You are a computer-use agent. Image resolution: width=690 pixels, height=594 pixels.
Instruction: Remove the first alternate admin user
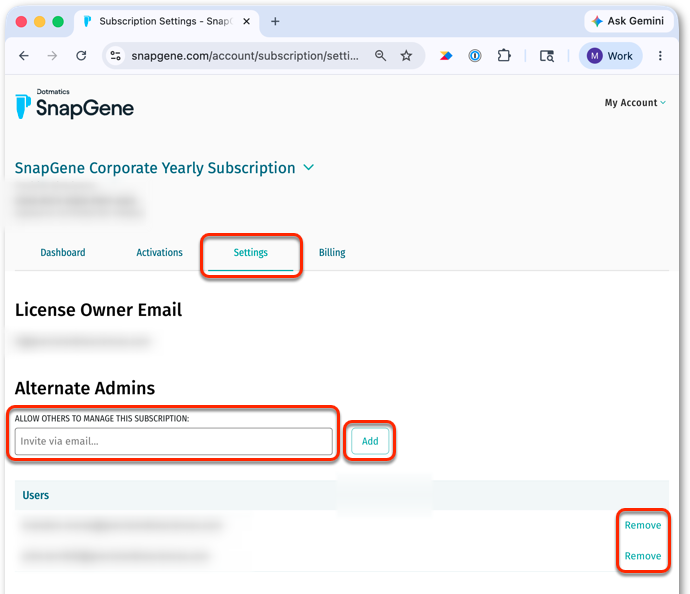643,525
